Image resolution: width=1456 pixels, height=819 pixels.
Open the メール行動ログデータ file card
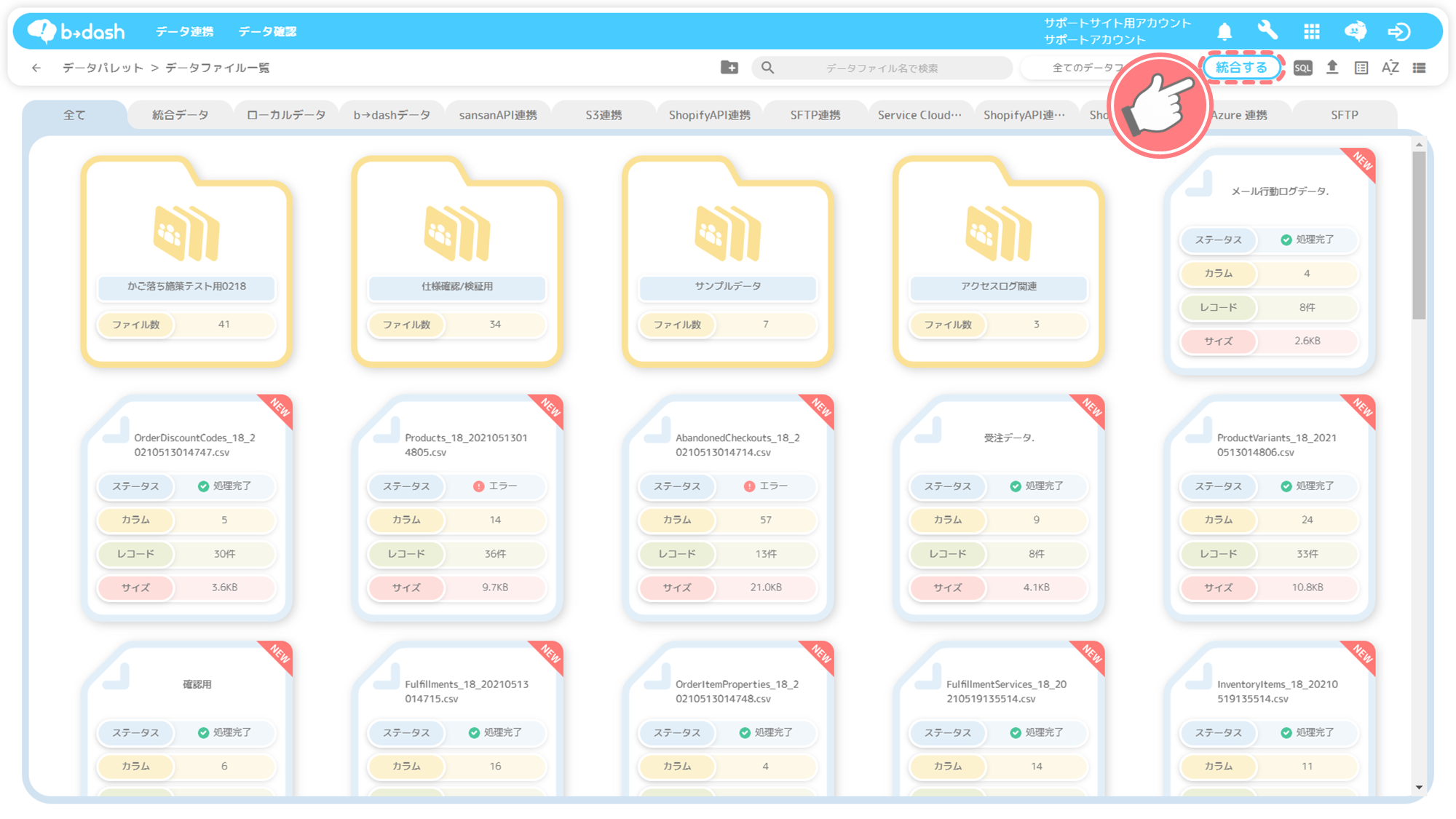point(1270,262)
